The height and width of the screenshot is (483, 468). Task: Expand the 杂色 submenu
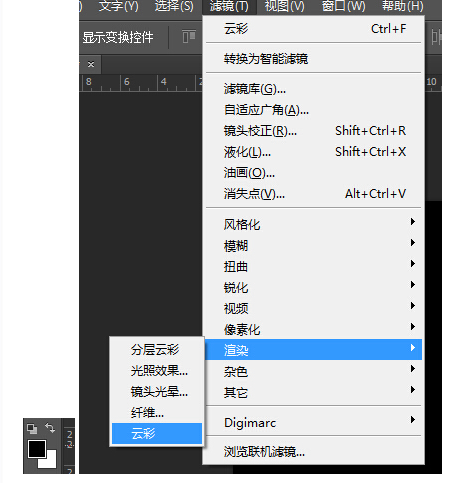point(314,371)
